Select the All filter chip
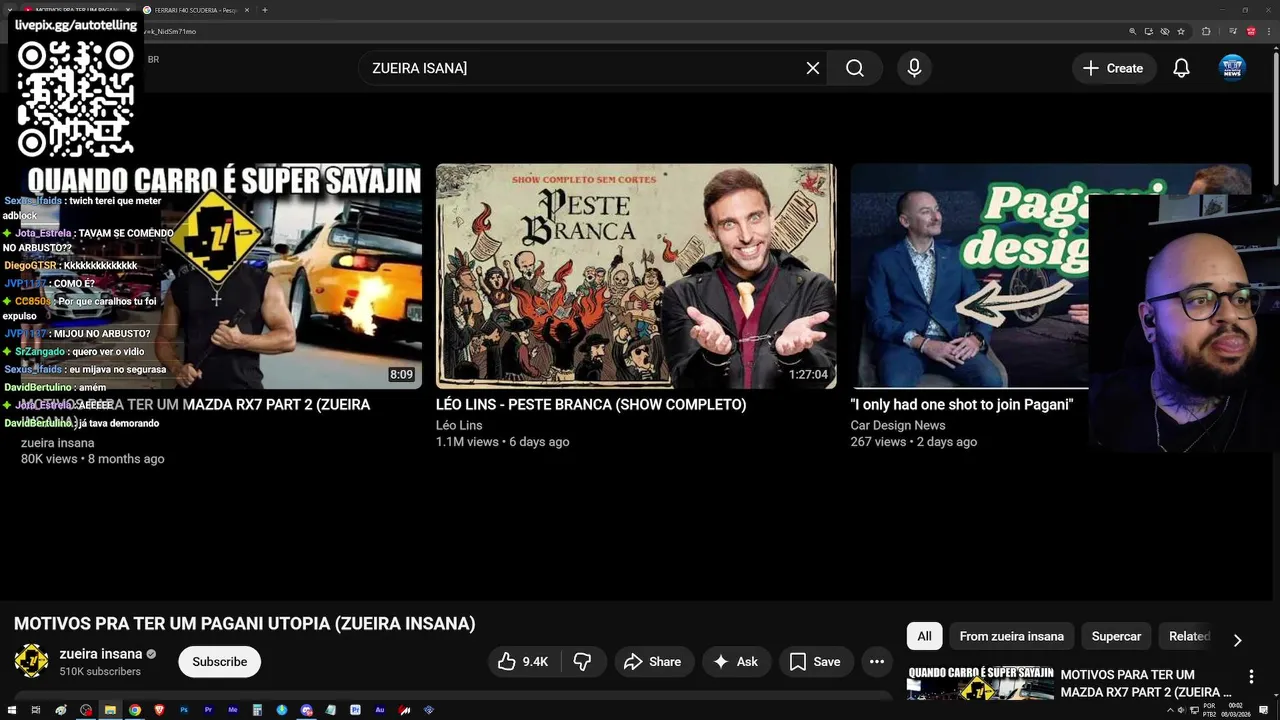Viewport: 1280px width, 720px height. click(x=924, y=636)
